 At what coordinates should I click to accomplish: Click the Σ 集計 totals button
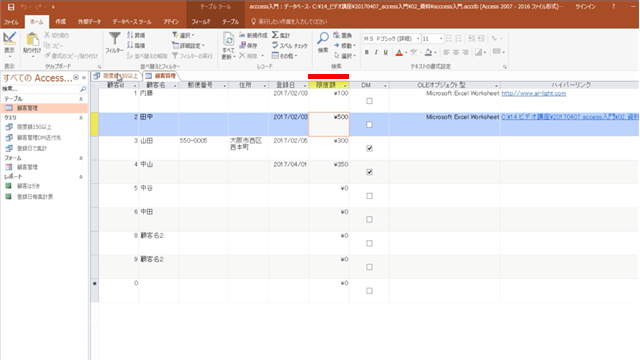(281, 36)
